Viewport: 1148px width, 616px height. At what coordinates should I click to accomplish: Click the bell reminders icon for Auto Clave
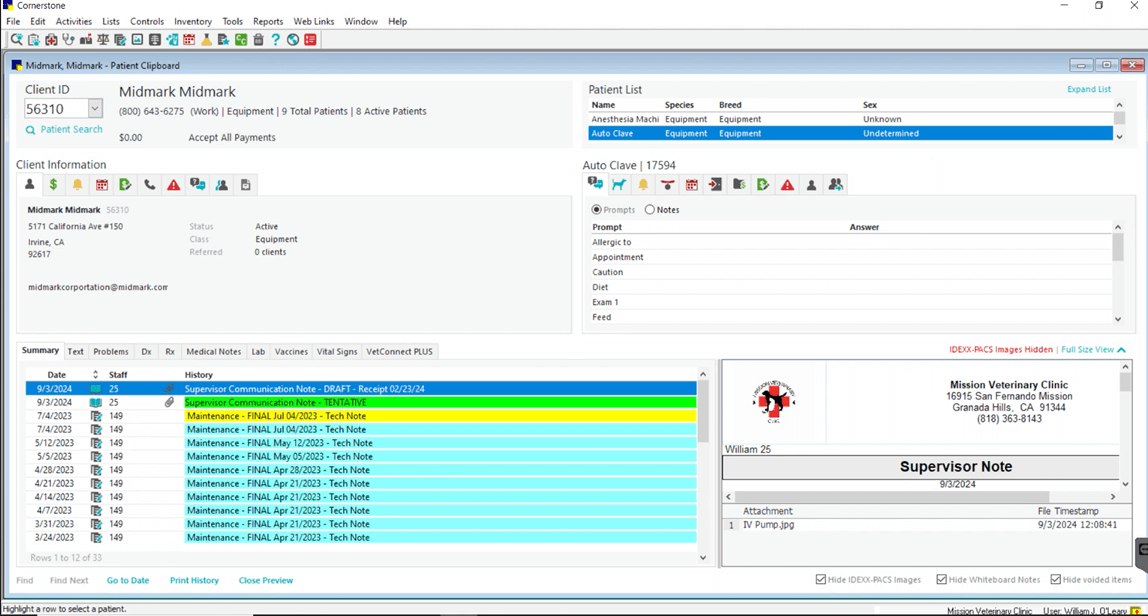pos(642,184)
